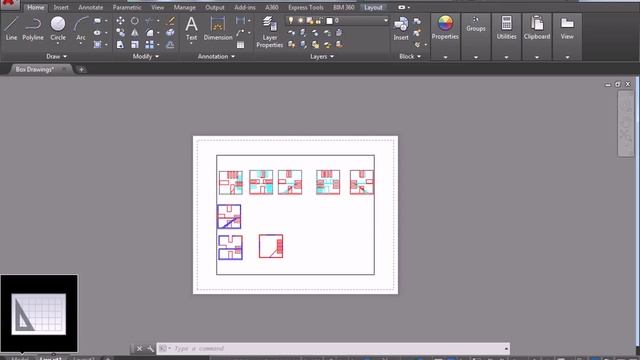
Task: Open the AutoCAD application menu button
Action: pos(9,4)
